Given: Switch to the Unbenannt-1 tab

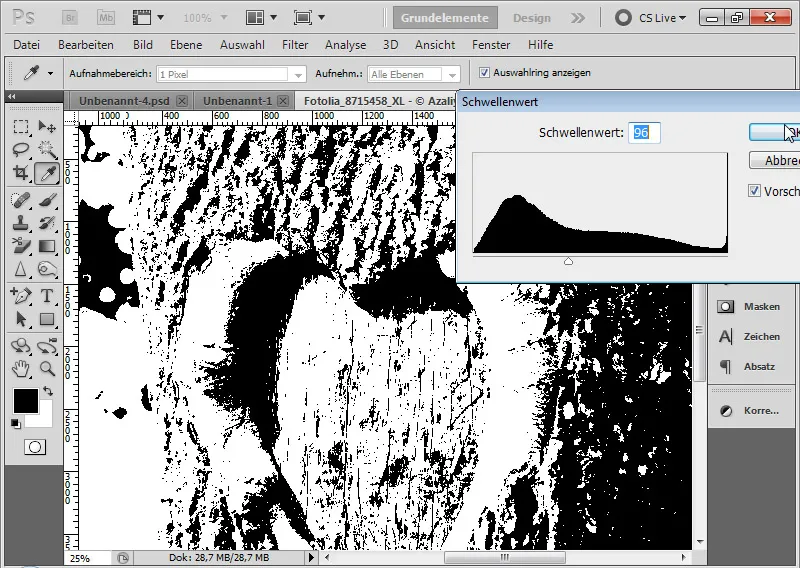Looking at the screenshot, I should click(237, 101).
